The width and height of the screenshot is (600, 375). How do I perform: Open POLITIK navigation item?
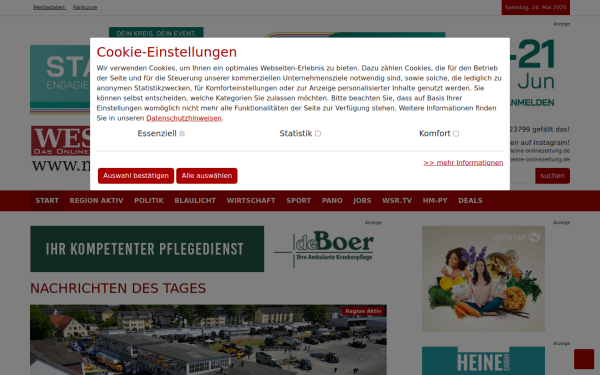click(x=149, y=201)
